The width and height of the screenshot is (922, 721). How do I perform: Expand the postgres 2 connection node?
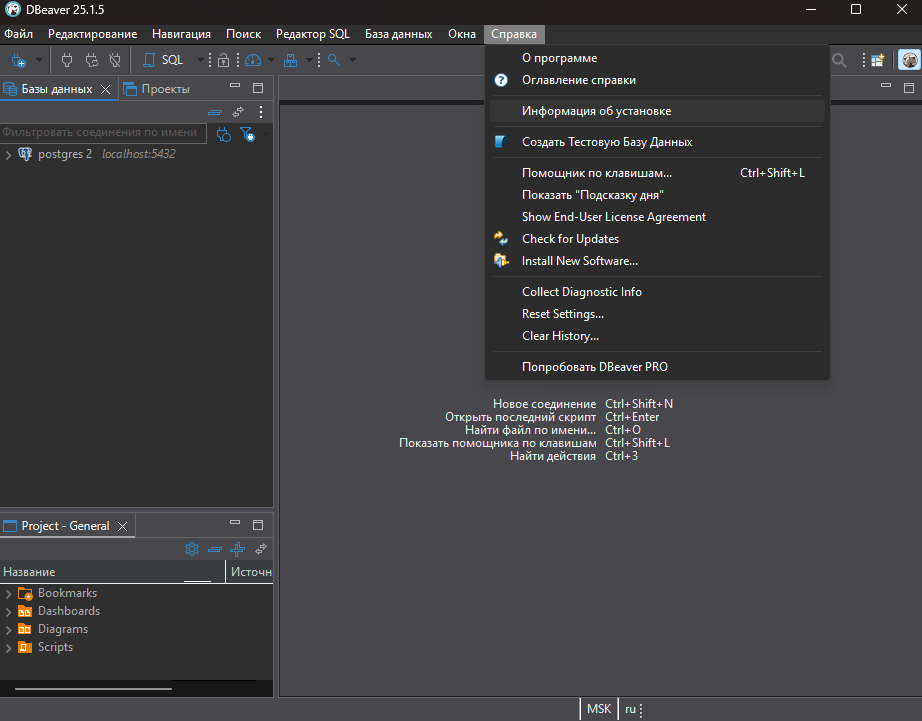(8, 155)
